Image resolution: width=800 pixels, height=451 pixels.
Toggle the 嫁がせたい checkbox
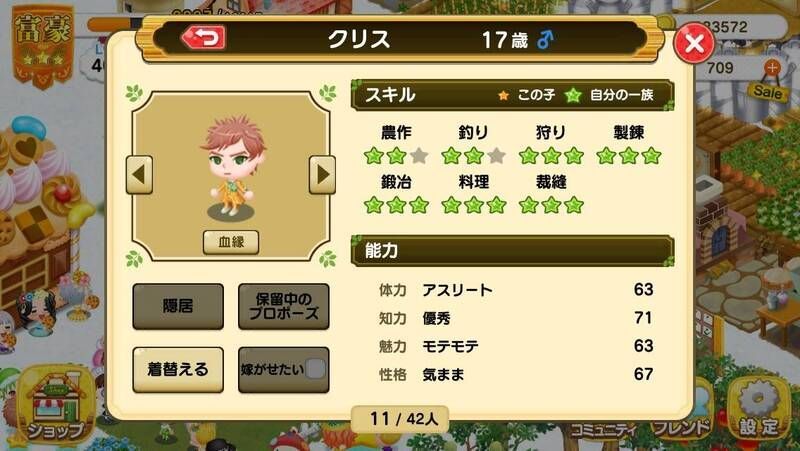click(x=315, y=369)
